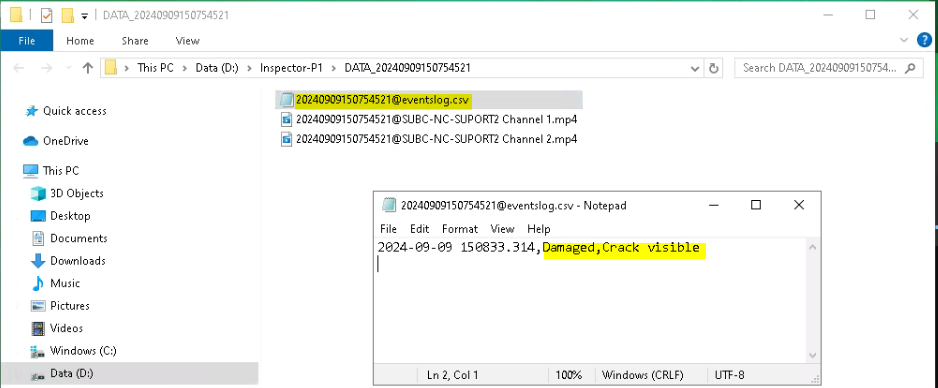Expand the address bar history dropdown
The image size is (938, 388).
coord(695,68)
